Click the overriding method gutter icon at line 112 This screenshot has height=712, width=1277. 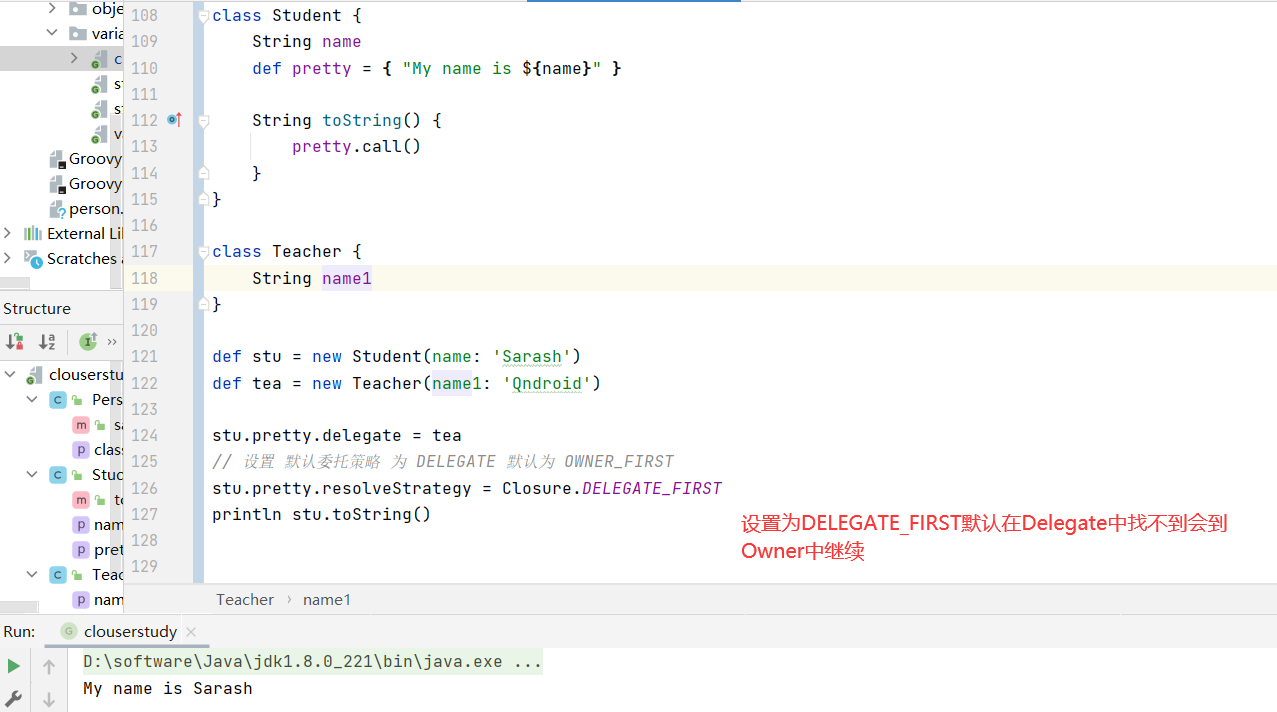coord(174,120)
